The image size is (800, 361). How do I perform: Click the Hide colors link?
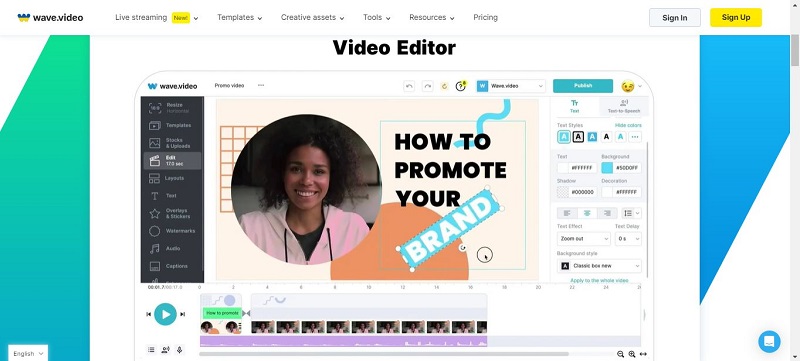click(x=628, y=125)
